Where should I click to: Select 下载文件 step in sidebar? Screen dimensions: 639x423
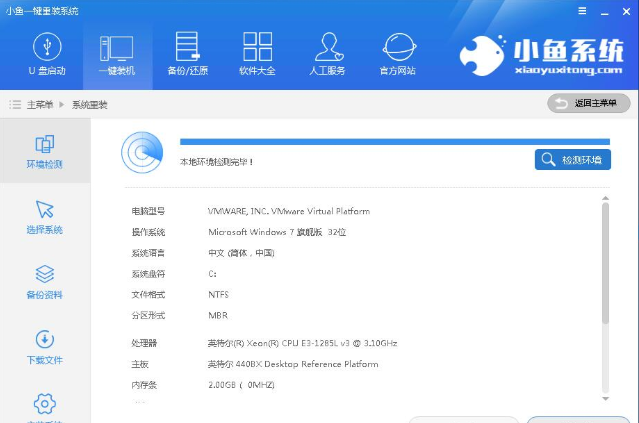click(45, 348)
